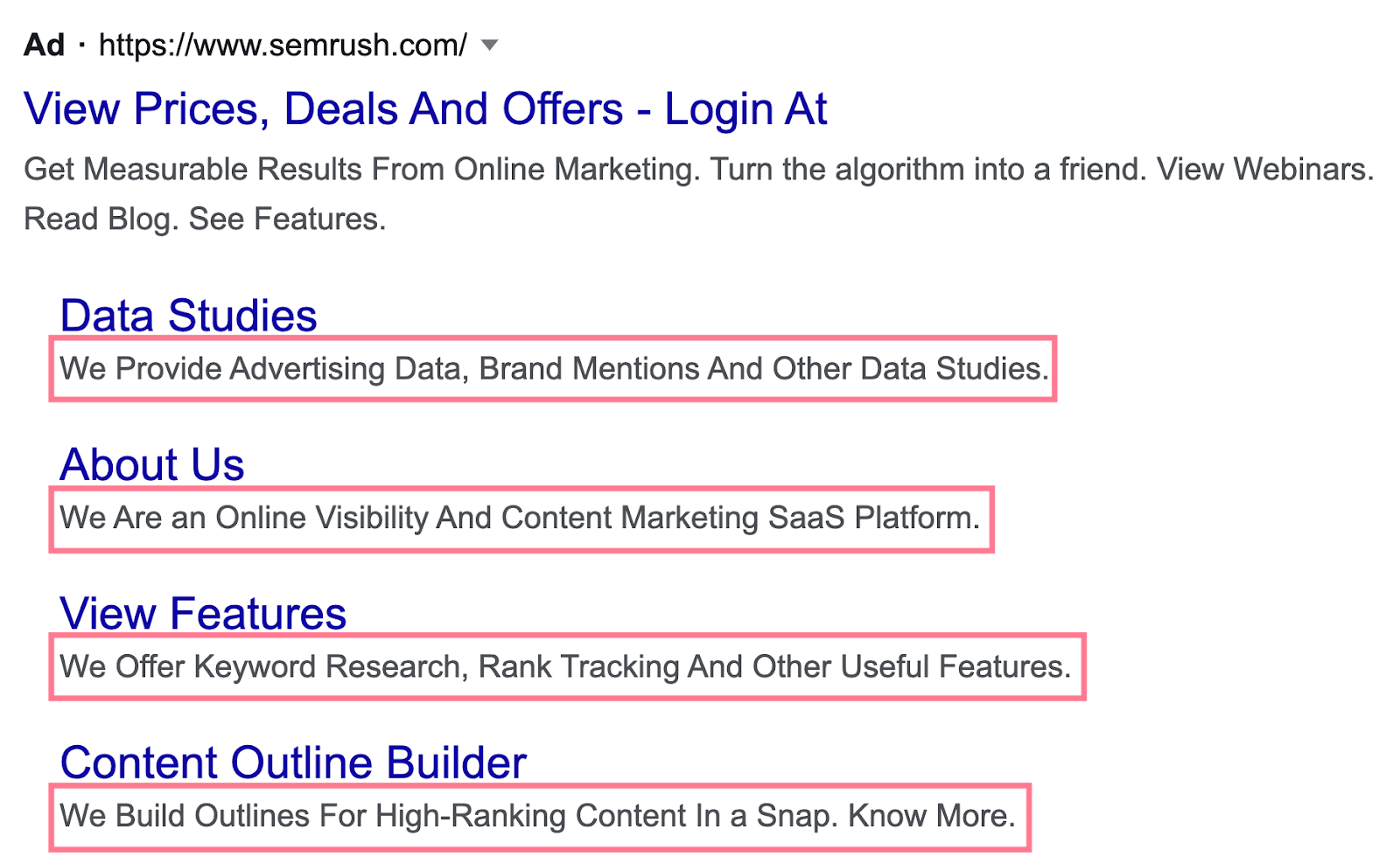Click the phrase 'View Webinars' in the description
Screen dimensions: 1400x864
pyautogui.click(x=1263, y=169)
